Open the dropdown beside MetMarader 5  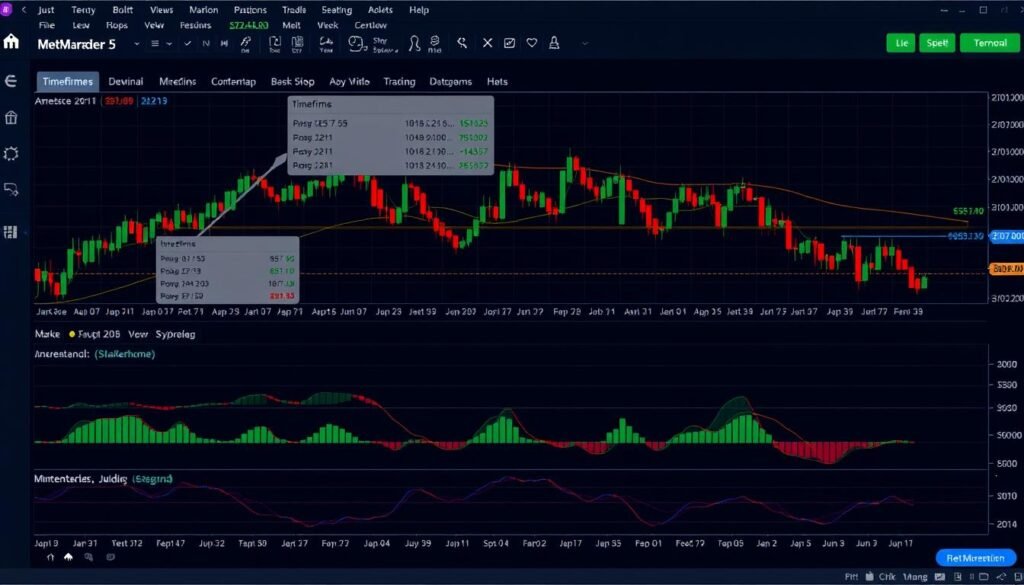point(138,43)
